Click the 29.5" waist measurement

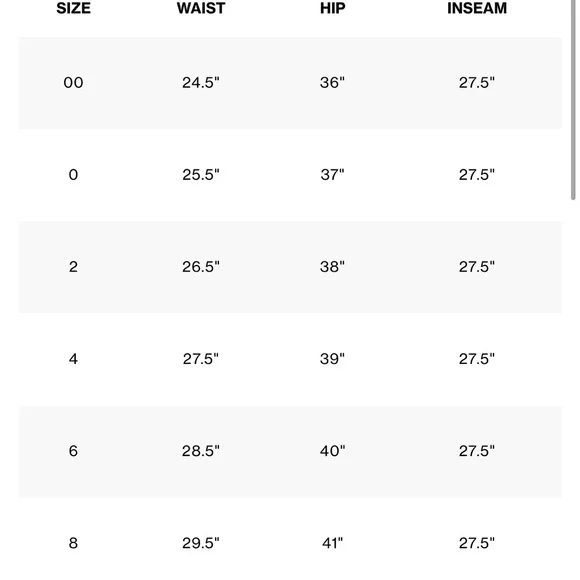point(201,543)
